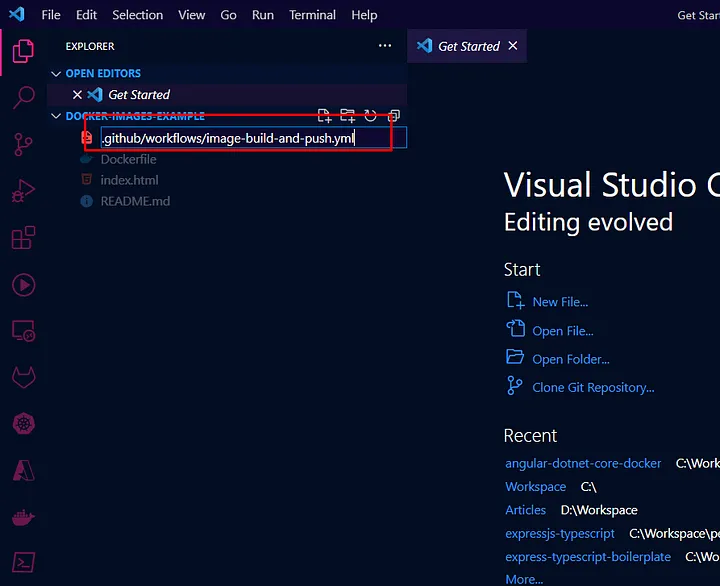Screen dimensions: 720x586
Task: Open recent Articles folder
Action: 525,510
